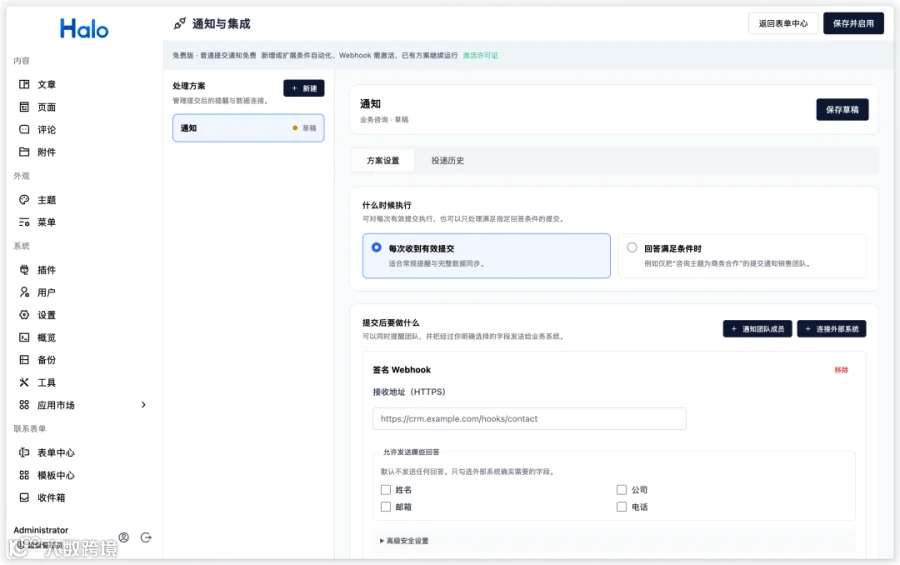The height and width of the screenshot is (565, 900).
Task: Click the 通知团队成员 button
Action: [x=757, y=329]
